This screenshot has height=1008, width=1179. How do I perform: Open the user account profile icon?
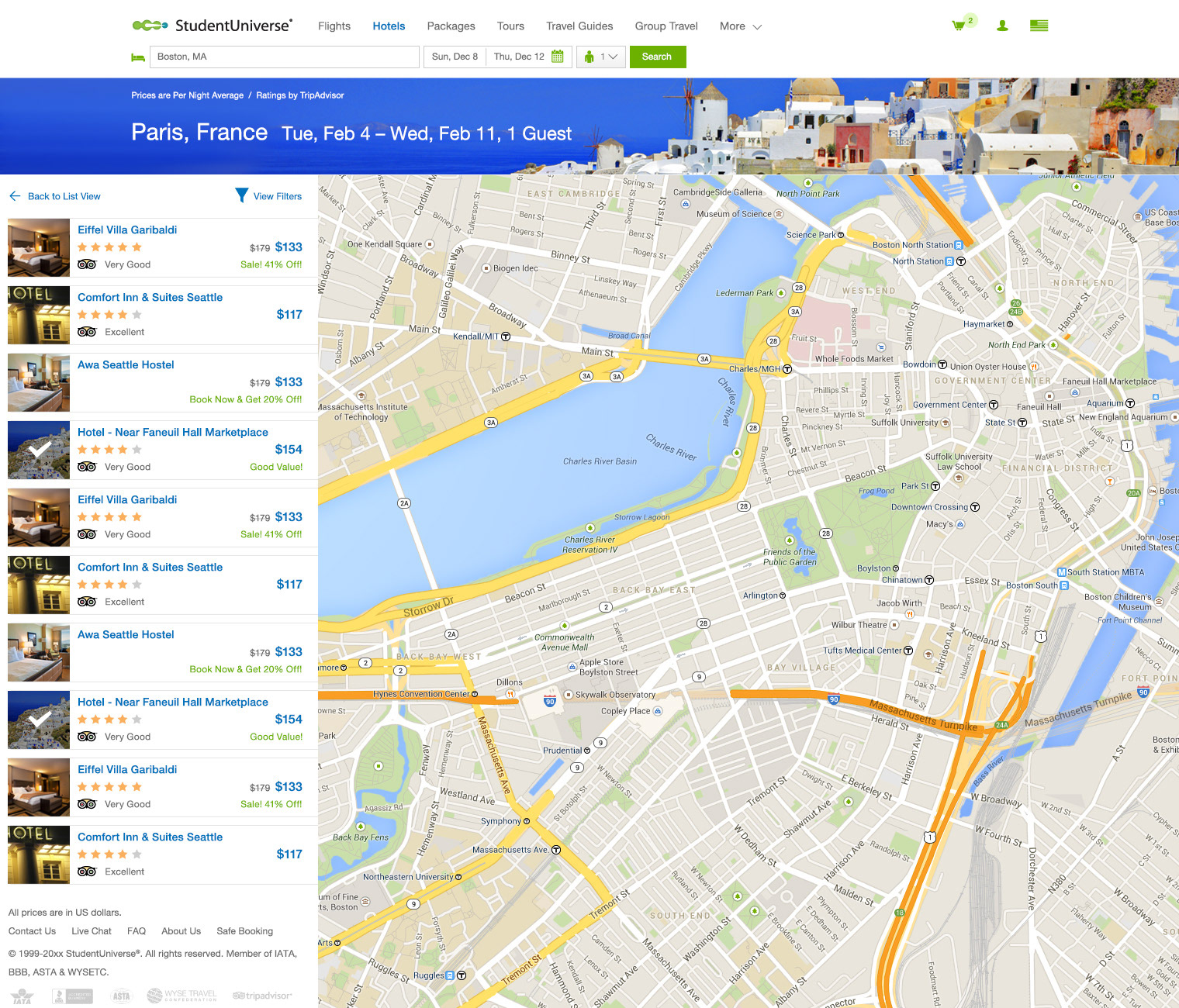click(x=1002, y=26)
